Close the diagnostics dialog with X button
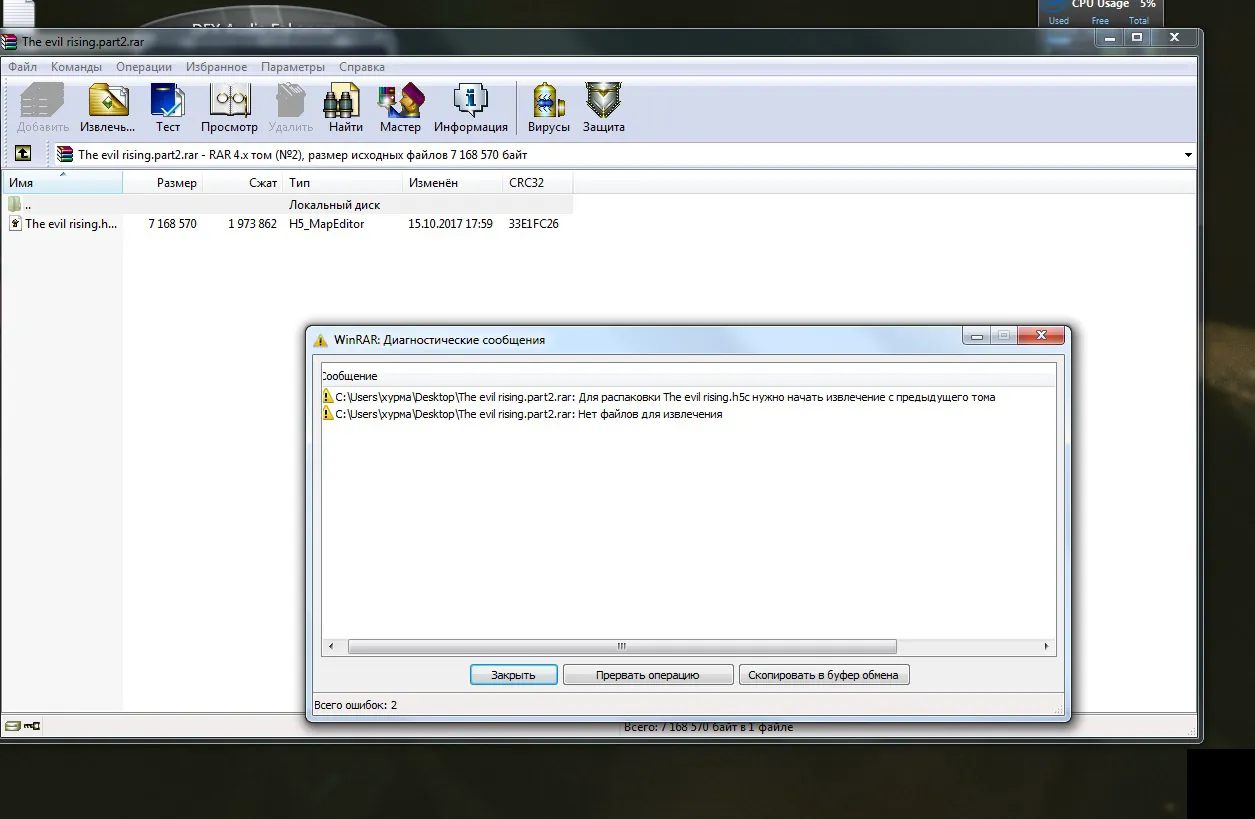This screenshot has width=1255, height=819. tap(1042, 336)
